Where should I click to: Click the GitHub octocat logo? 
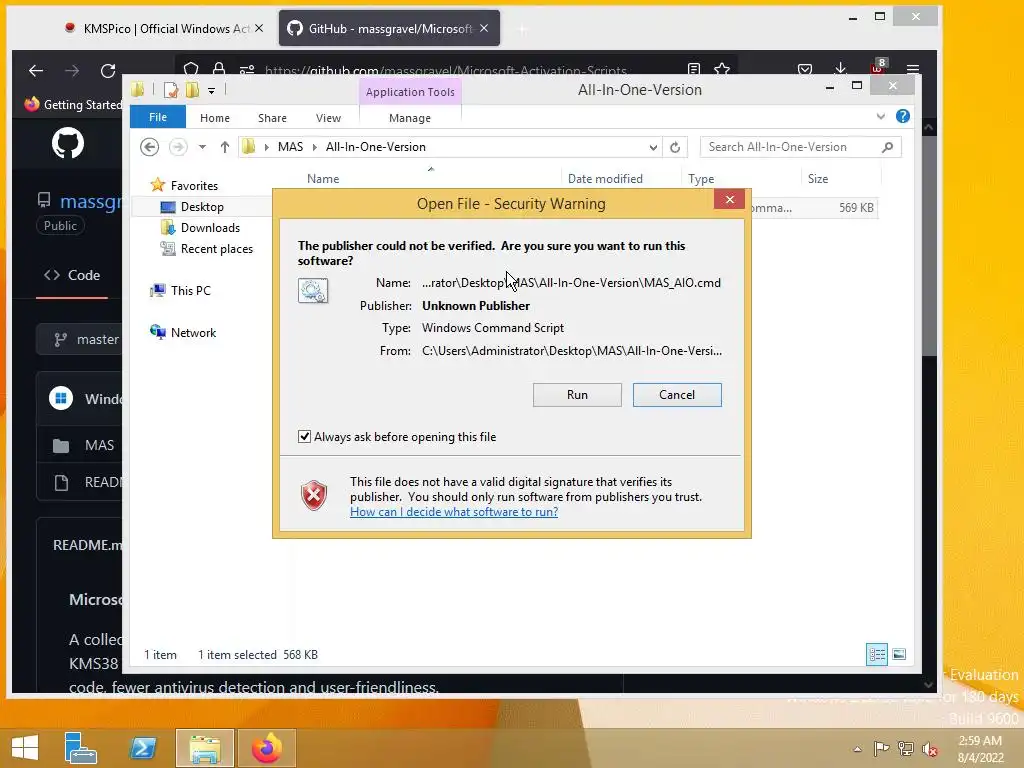[x=68, y=143]
